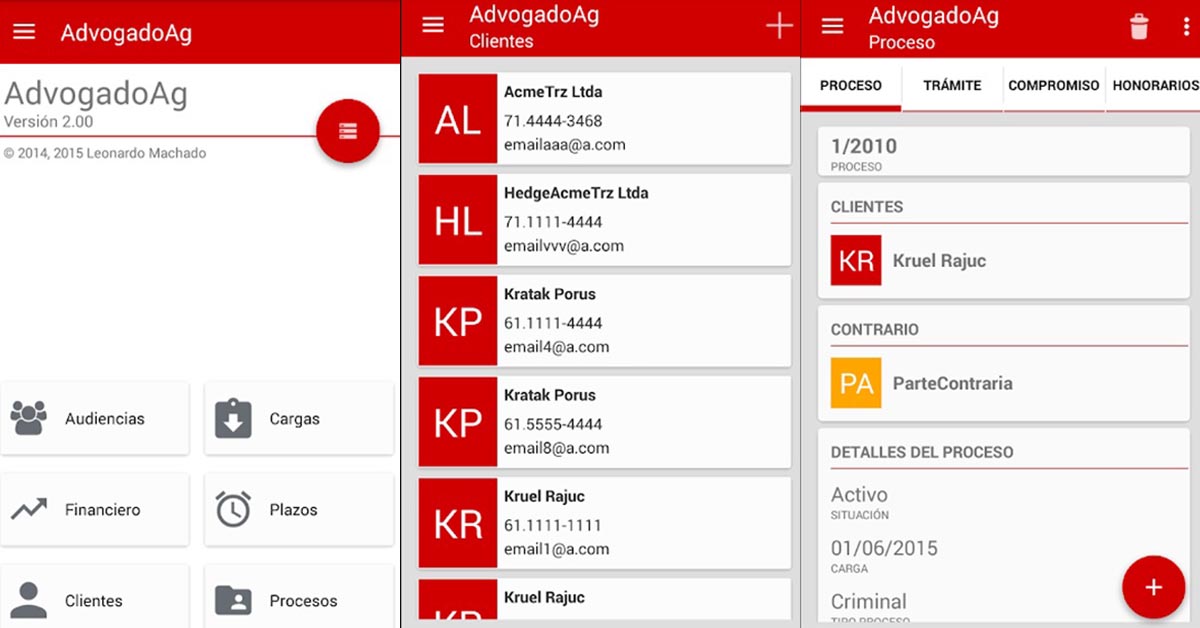Tap phone number 71.4444-3468
The width and height of the screenshot is (1200, 628).
553,121
